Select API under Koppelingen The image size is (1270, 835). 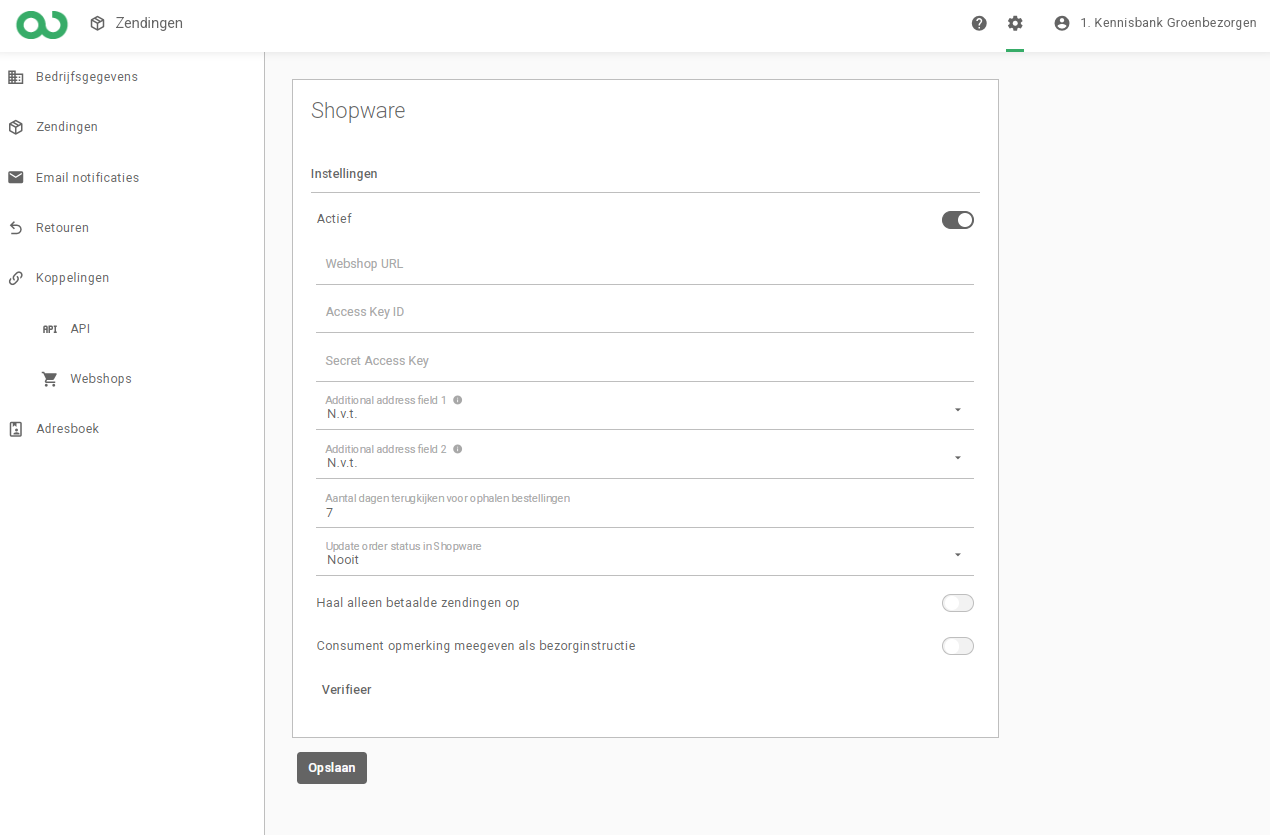click(80, 329)
